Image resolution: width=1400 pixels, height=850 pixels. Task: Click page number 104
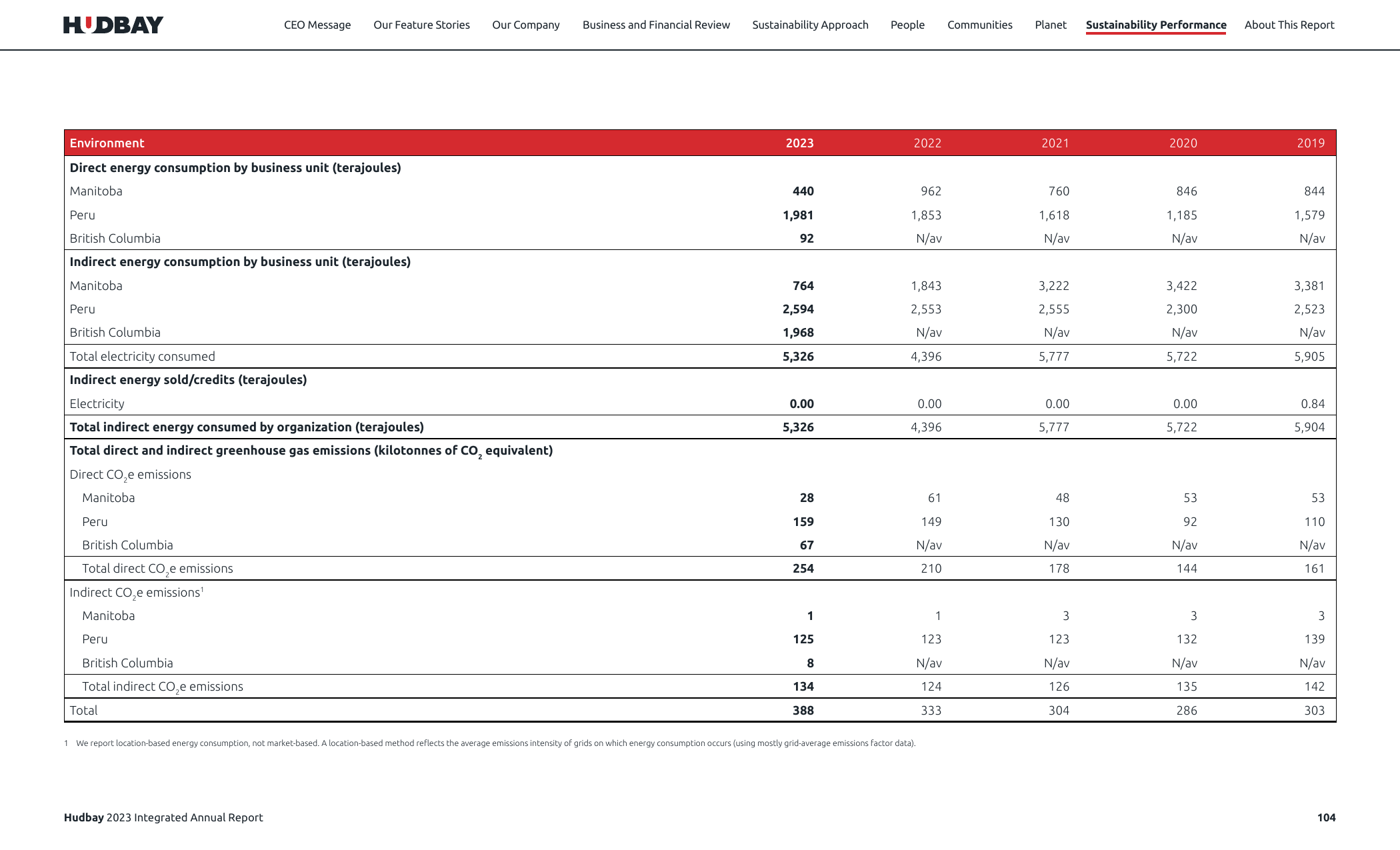pos(1326,818)
